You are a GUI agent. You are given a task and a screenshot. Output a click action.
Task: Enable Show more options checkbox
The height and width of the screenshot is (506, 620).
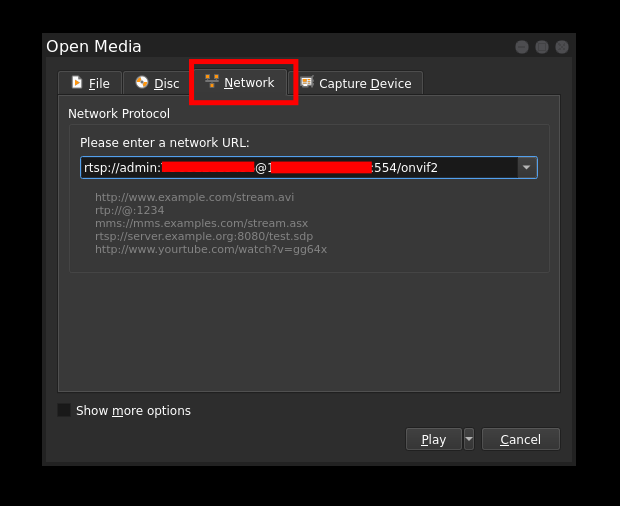(x=64, y=410)
